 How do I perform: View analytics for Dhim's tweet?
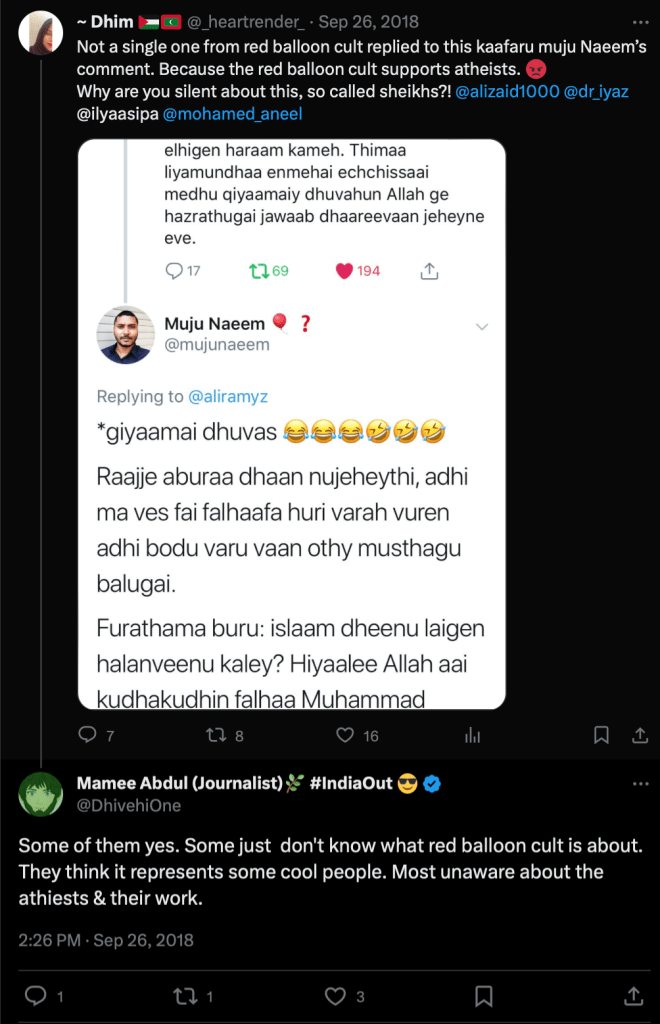(x=473, y=735)
